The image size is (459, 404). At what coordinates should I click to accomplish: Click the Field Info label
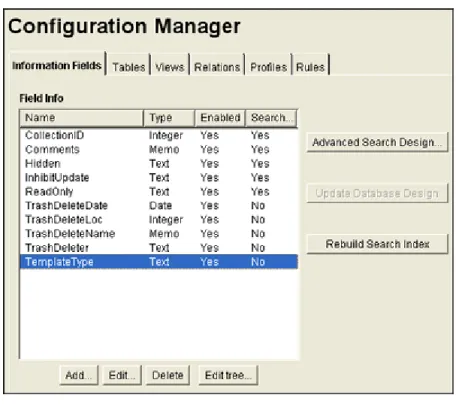(41, 98)
